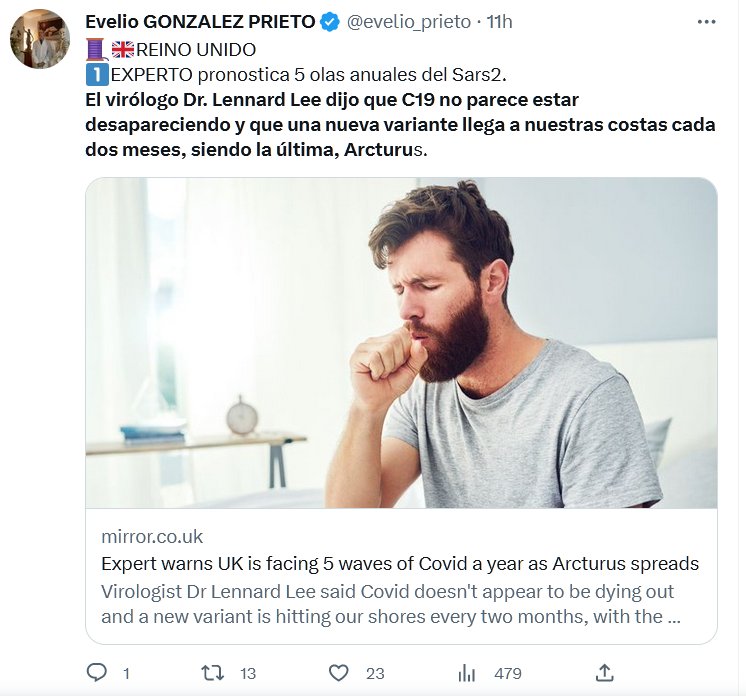This screenshot has width=746, height=696.
Task: Open the view analytics bar chart icon
Action: 466,672
